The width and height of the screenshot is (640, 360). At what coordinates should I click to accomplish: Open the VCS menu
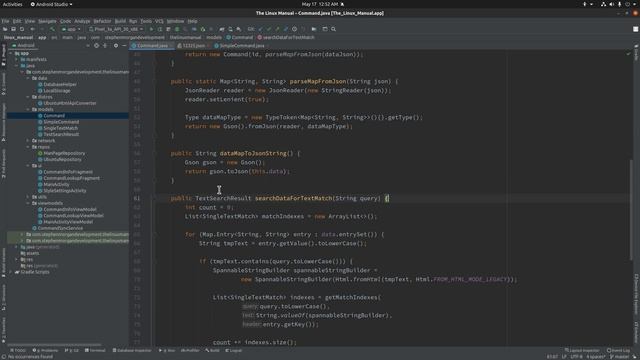[159, 21]
